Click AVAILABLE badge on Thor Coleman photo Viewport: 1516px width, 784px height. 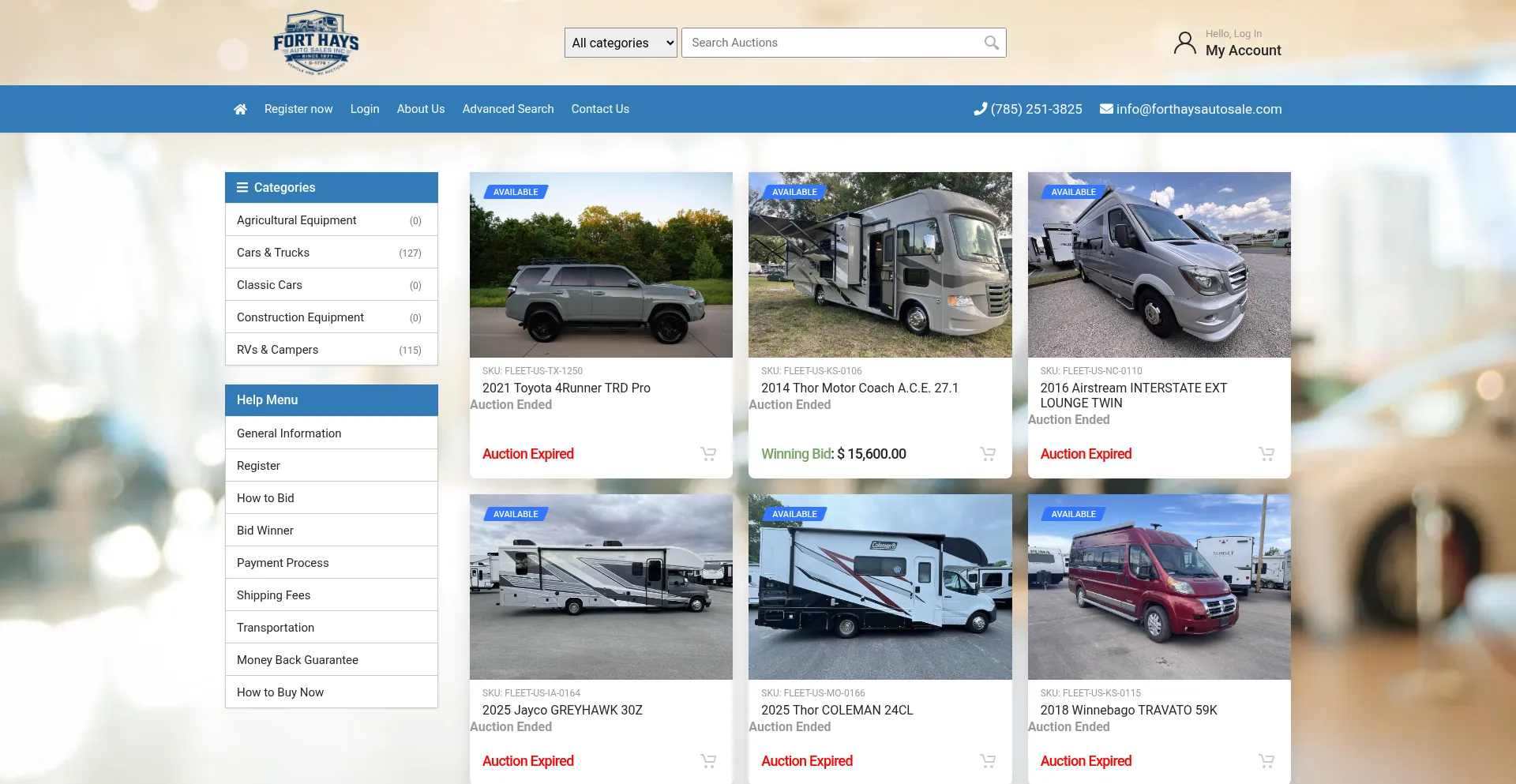pos(794,514)
